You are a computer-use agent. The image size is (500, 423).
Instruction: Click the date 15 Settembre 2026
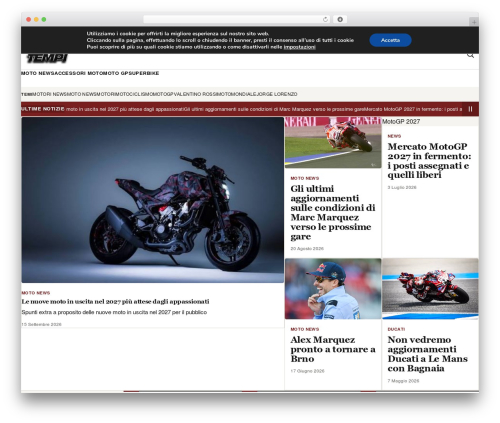tap(42, 324)
